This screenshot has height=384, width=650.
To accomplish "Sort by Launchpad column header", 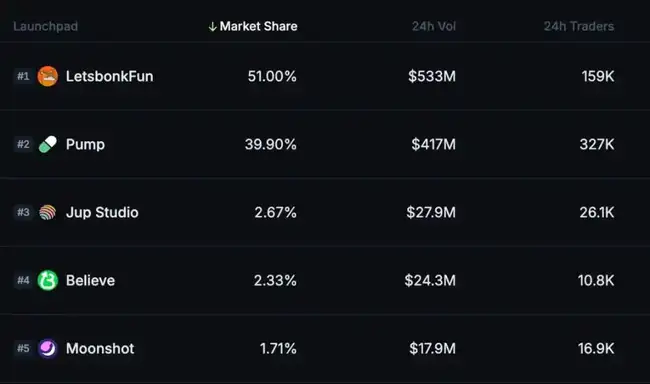I will coord(45,26).
